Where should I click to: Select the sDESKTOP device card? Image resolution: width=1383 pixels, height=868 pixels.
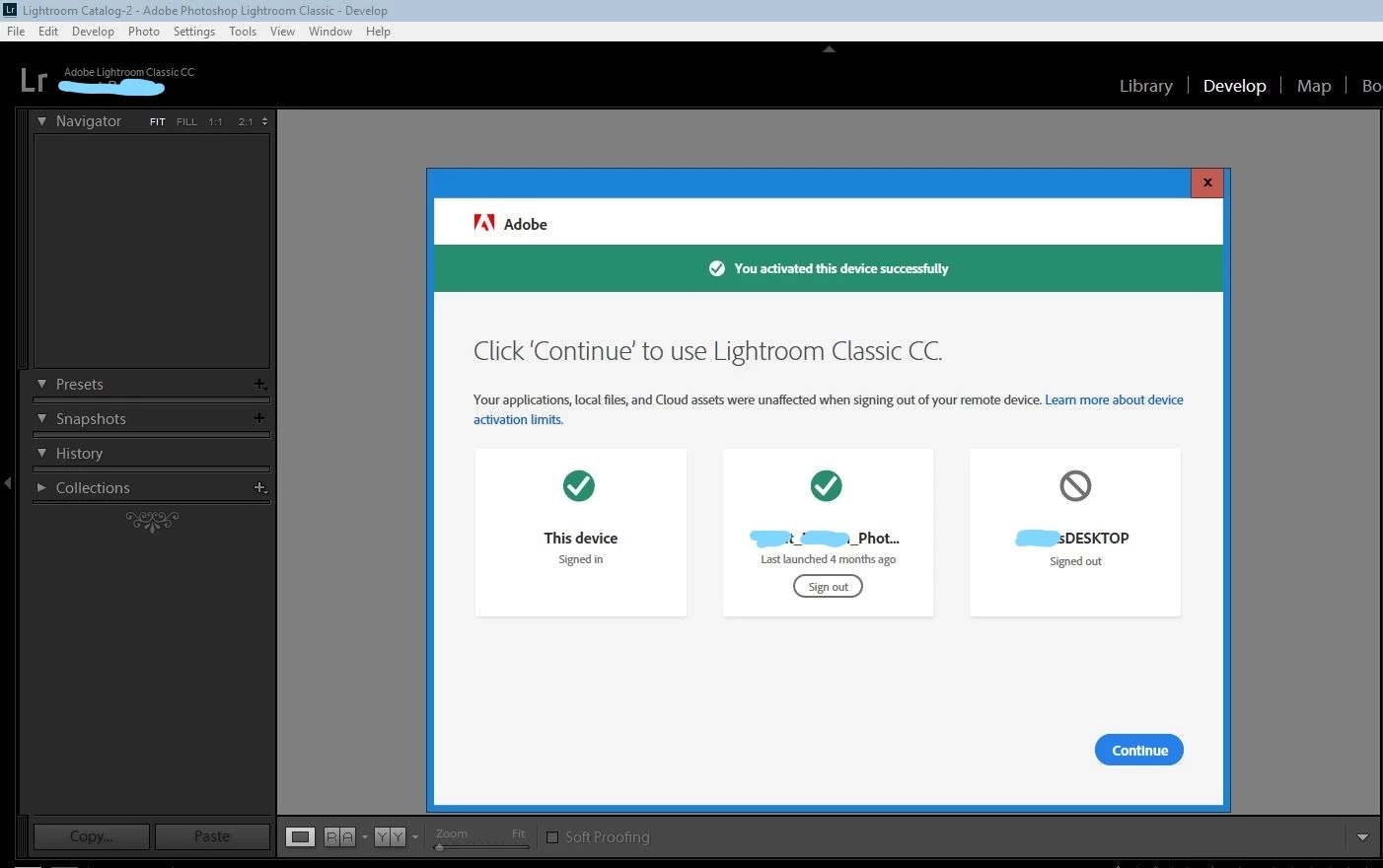(x=1075, y=533)
